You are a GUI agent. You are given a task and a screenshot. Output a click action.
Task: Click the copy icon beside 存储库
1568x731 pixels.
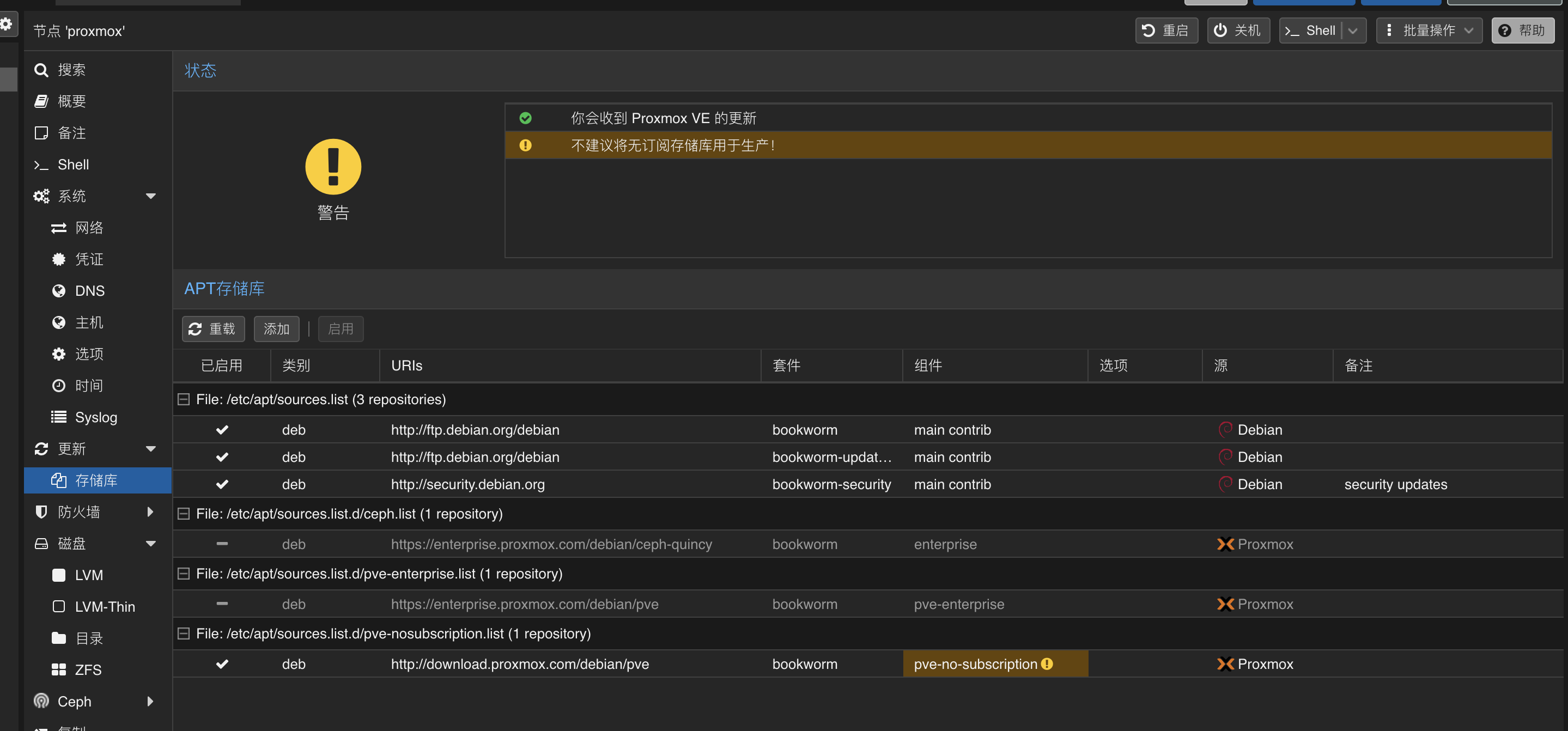click(x=58, y=481)
